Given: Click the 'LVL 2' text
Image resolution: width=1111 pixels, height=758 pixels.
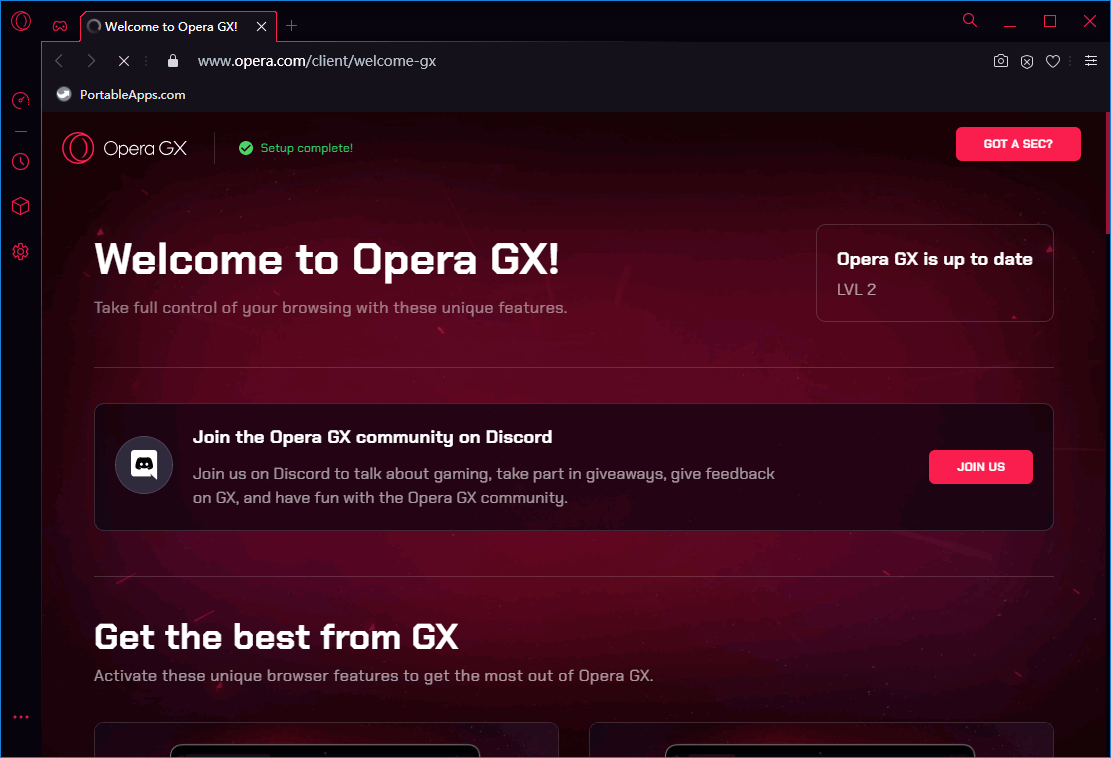Looking at the screenshot, I should pos(856,290).
